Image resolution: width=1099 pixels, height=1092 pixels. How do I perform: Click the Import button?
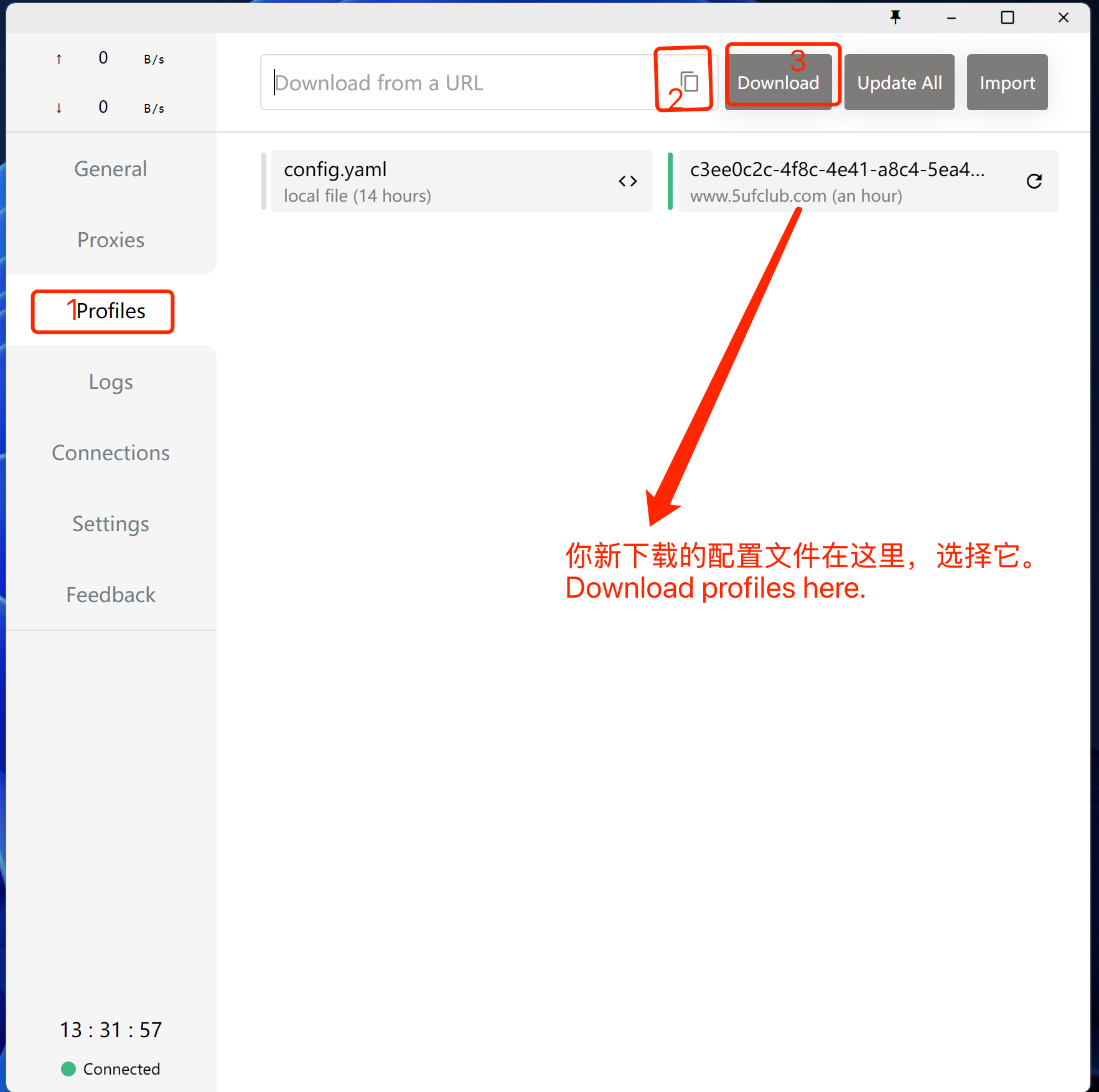[1007, 82]
